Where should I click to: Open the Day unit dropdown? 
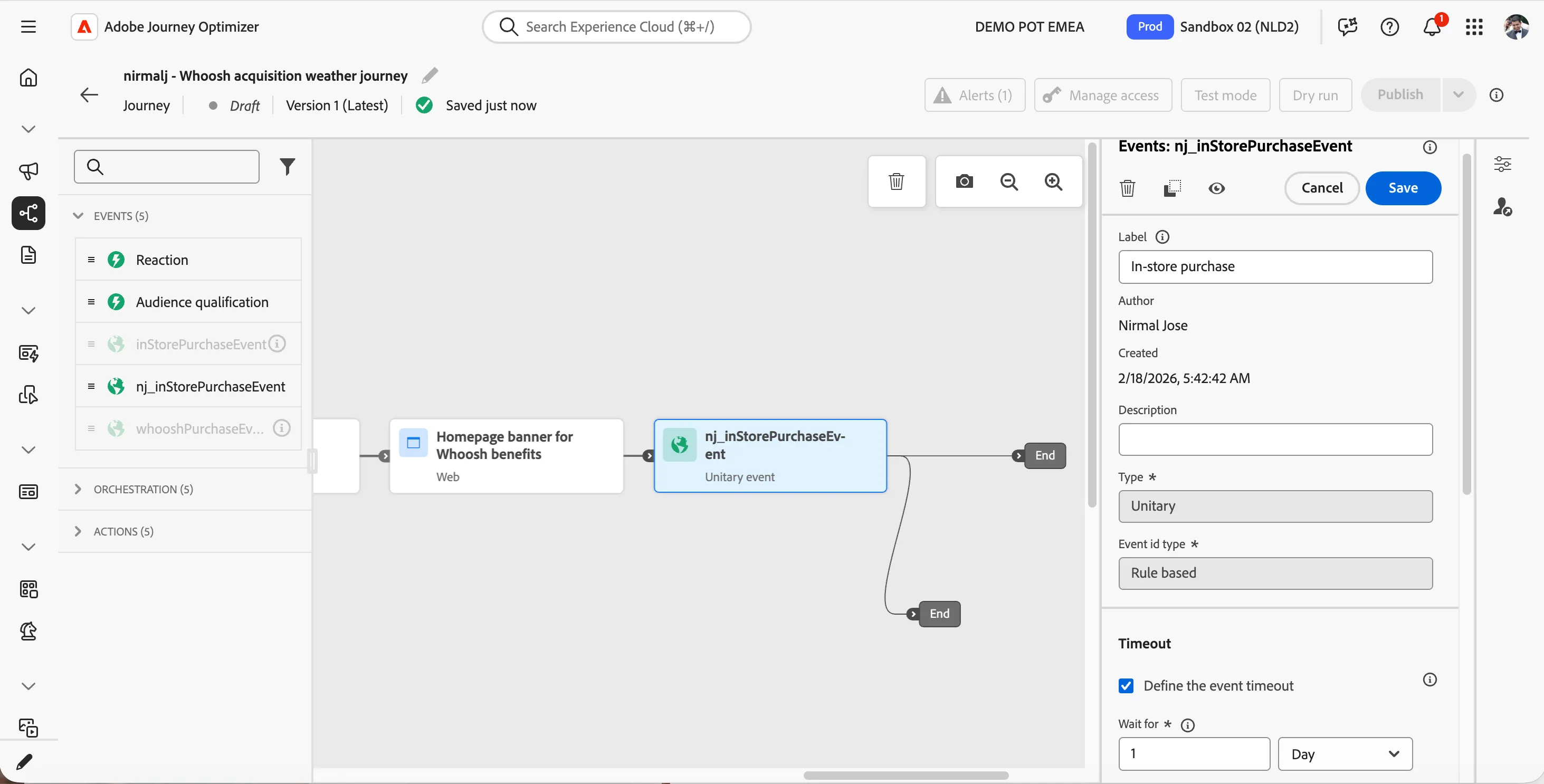pos(1345,754)
